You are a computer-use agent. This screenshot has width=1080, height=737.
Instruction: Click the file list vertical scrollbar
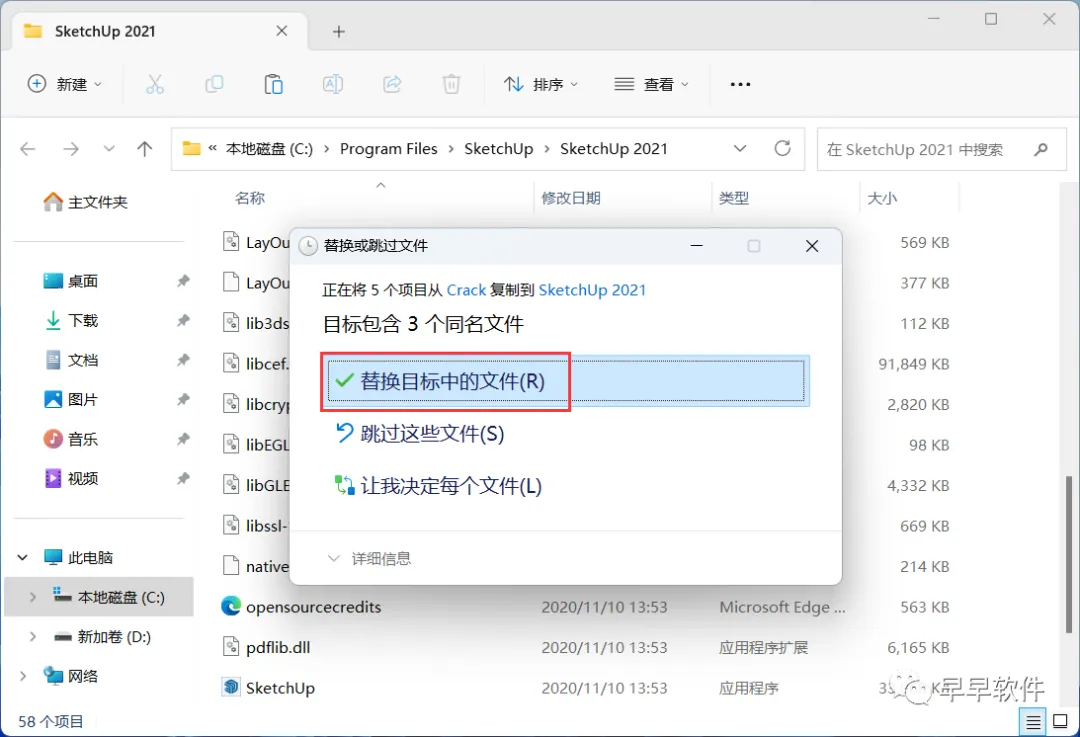point(1069,554)
